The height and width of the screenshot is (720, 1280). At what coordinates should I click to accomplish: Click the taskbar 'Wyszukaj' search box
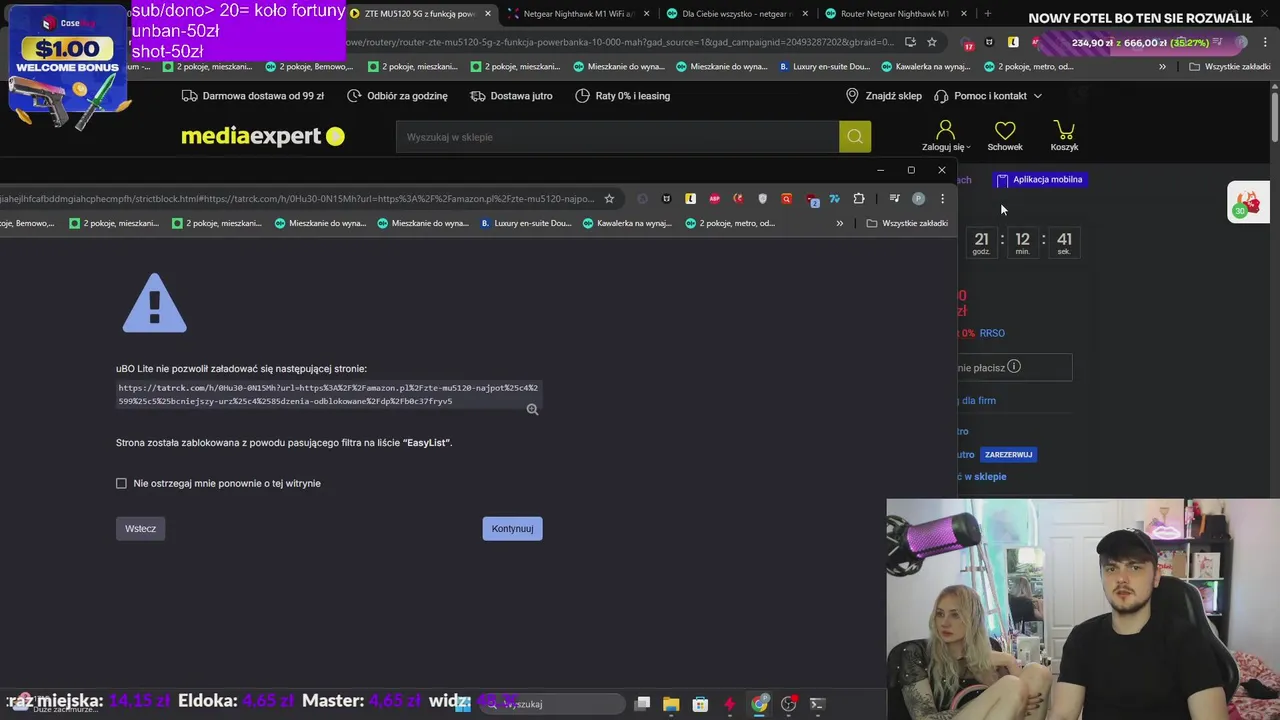550,704
